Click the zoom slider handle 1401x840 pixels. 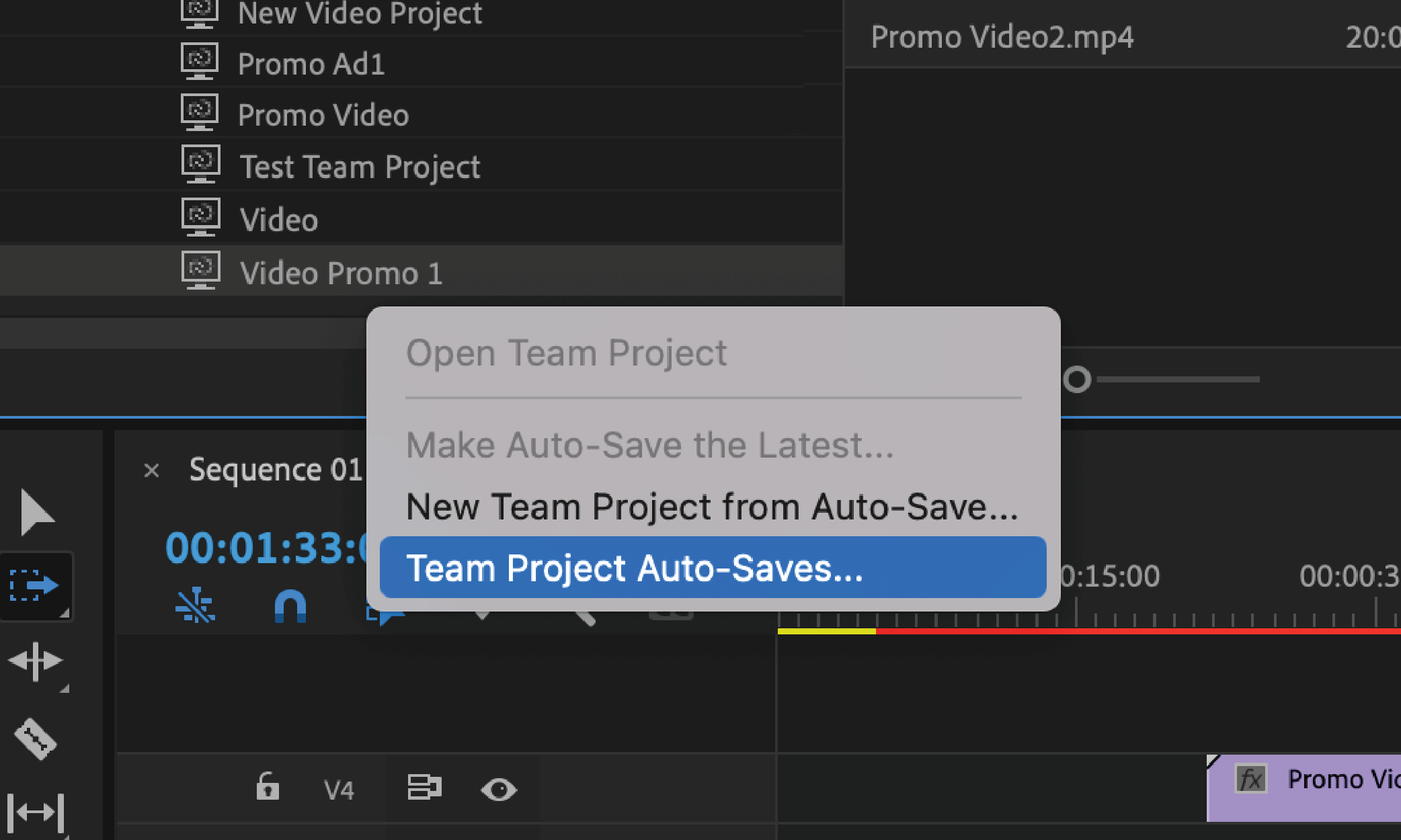(x=1078, y=380)
